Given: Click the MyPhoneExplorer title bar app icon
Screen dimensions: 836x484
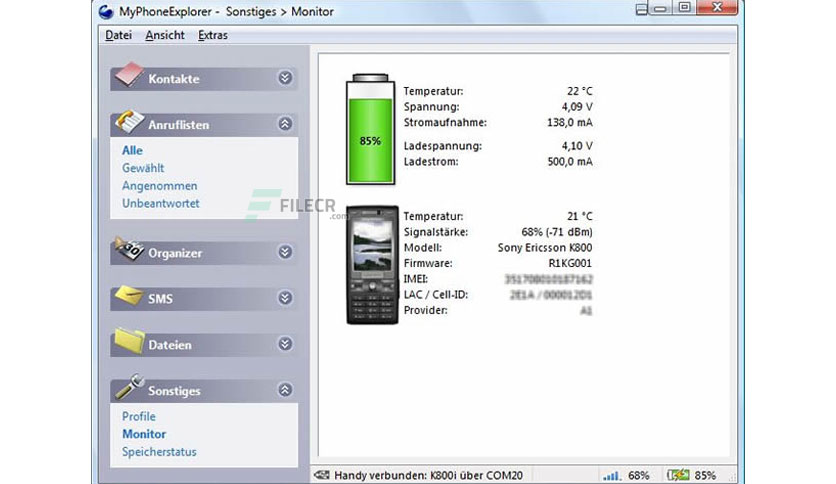Looking at the screenshot, I should 106,11.
